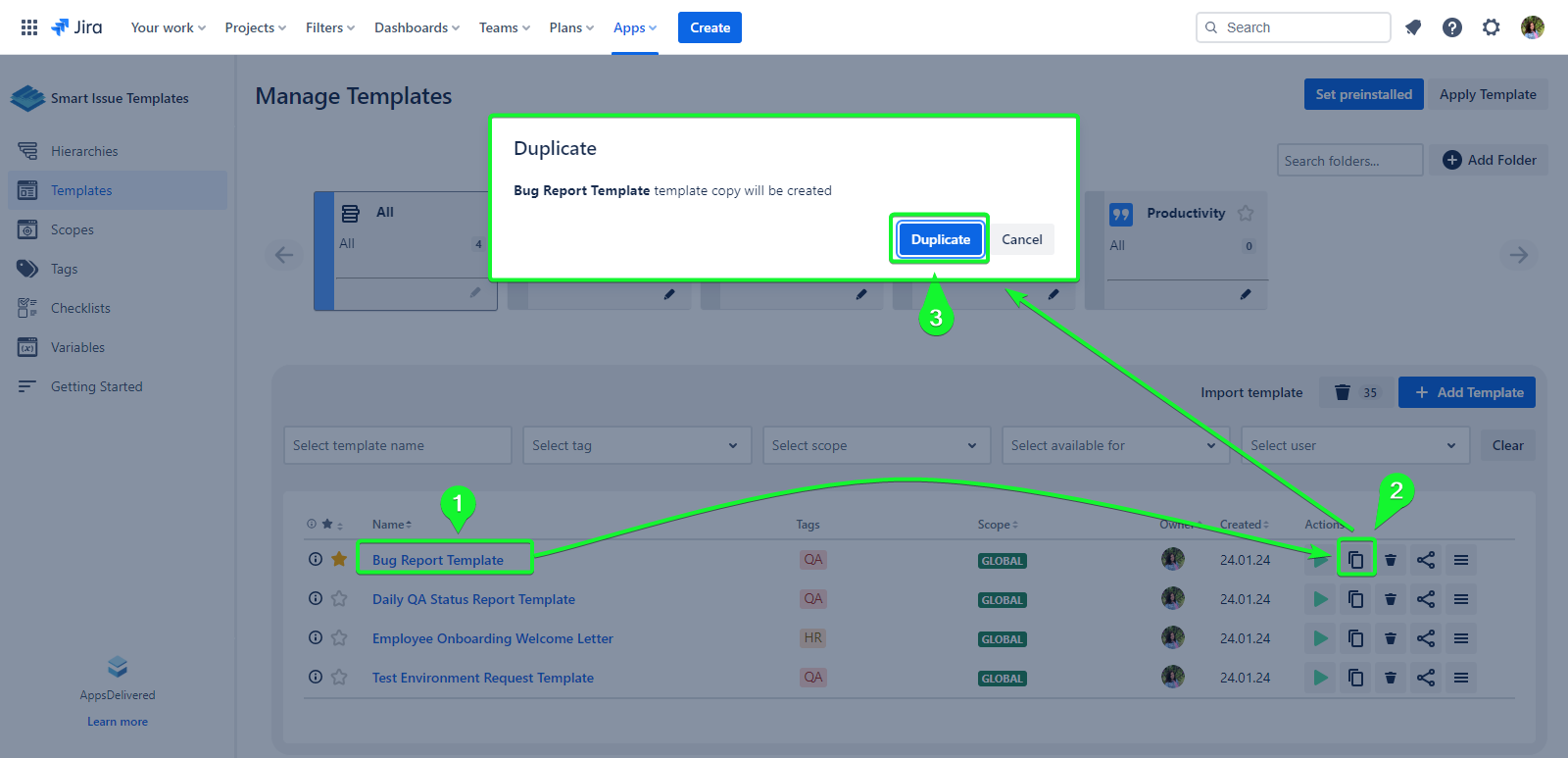Viewport: 1568px width, 758px height.
Task: Open the notifications icon in top bar
Action: click(x=1412, y=27)
